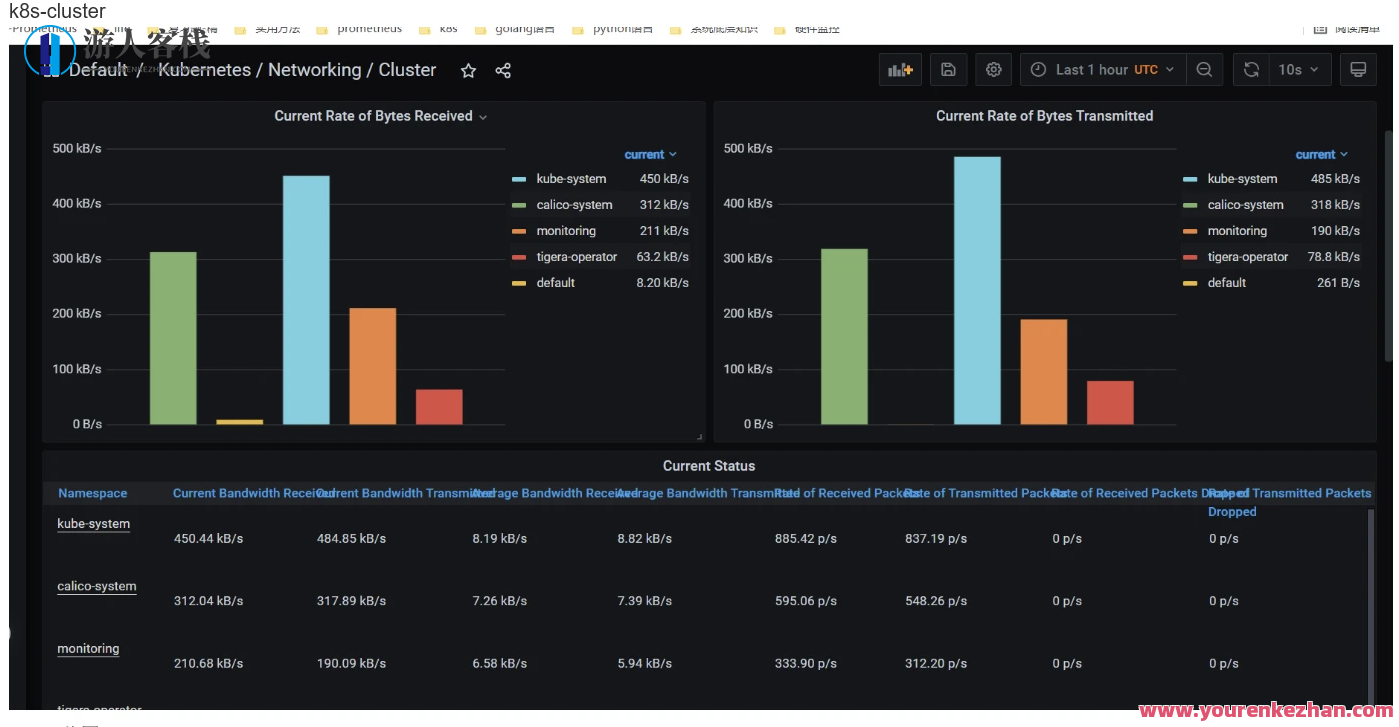Add a new panel to the dashboard
Screen dimensions: 1399x727
click(899, 69)
